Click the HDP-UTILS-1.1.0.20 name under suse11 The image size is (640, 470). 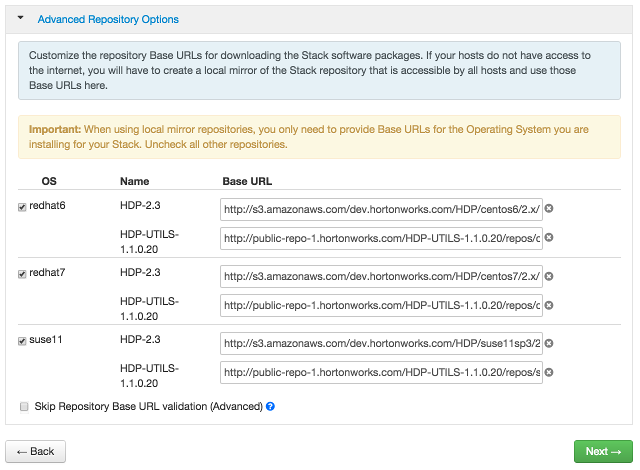[149, 376]
